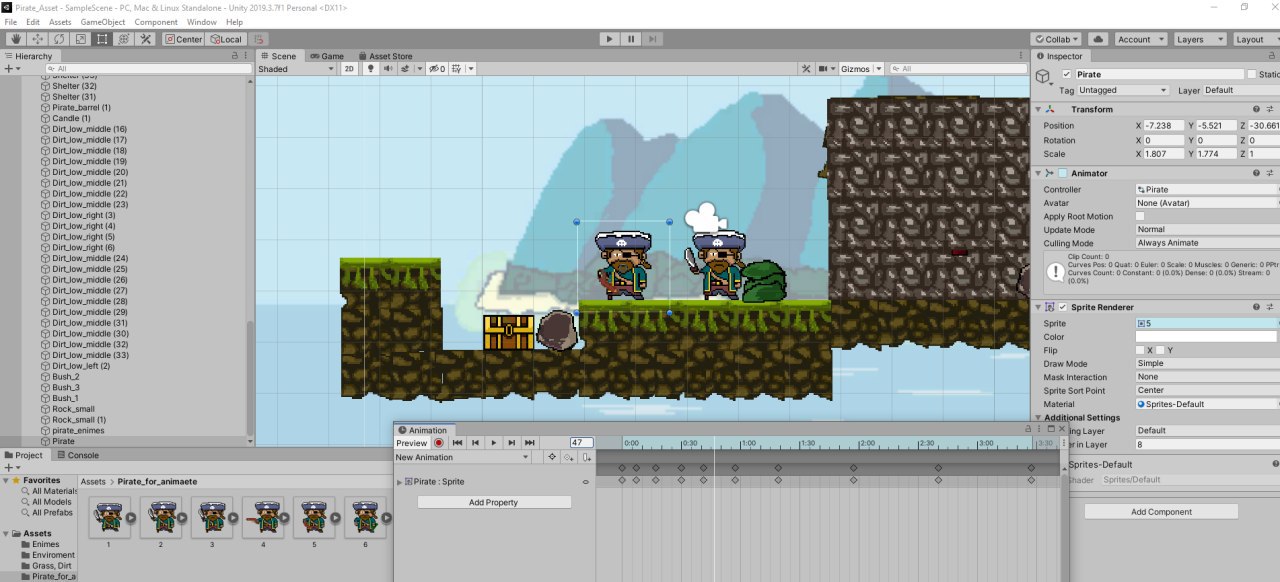Select Pirate object in the Hierarchy

click(63, 441)
